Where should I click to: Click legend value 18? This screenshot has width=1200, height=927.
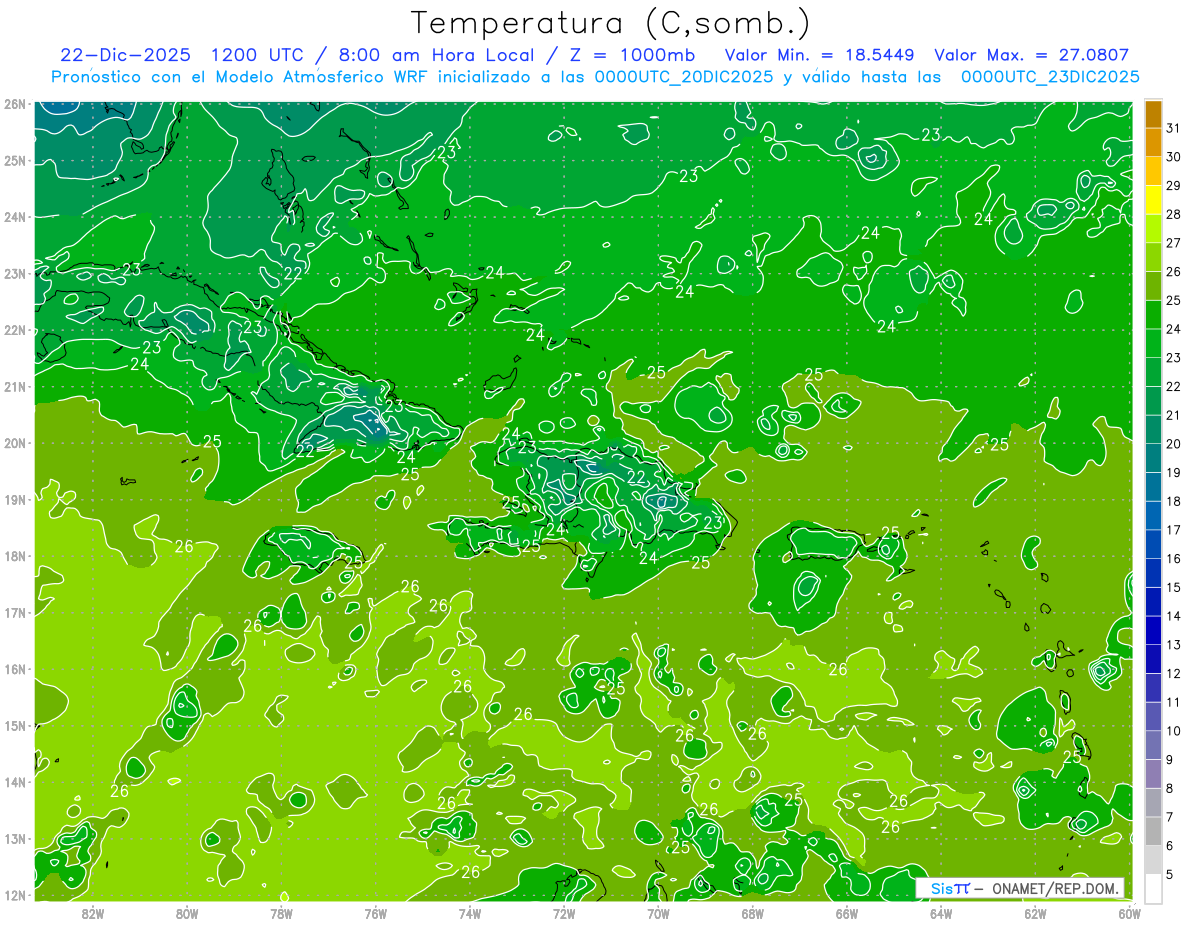[1174, 501]
